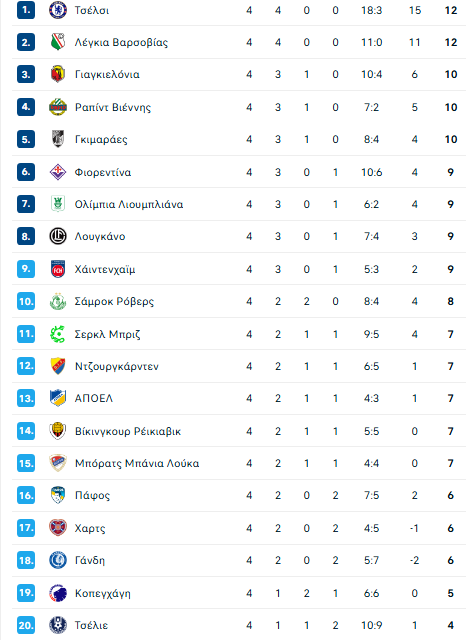The height and width of the screenshot is (640, 466).
Task: Click the APOEL blue-yellow shield icon
Action: 58,398
